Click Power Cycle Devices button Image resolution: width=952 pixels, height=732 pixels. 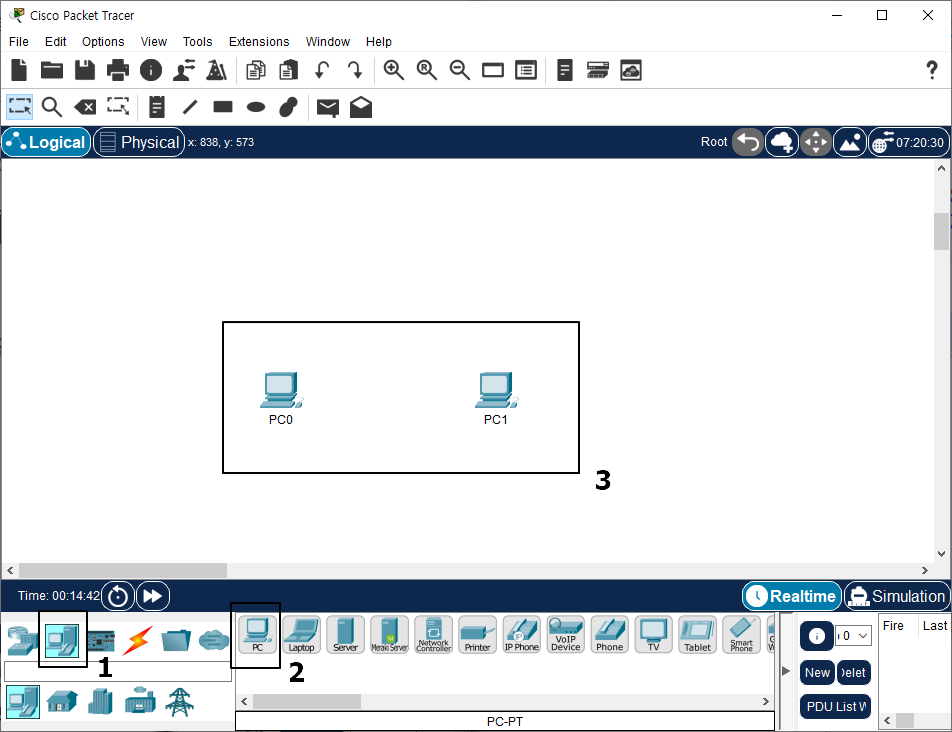[118, 596]
